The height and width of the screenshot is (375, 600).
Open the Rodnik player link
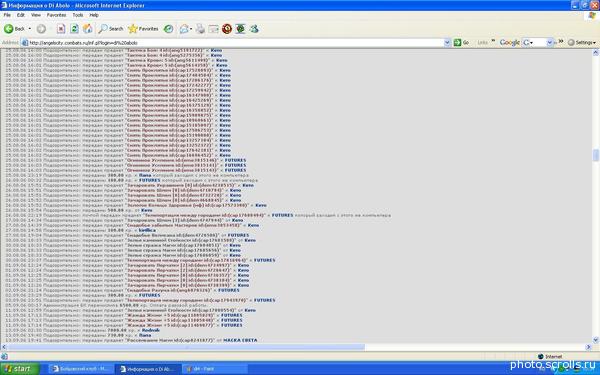point(151,330)
